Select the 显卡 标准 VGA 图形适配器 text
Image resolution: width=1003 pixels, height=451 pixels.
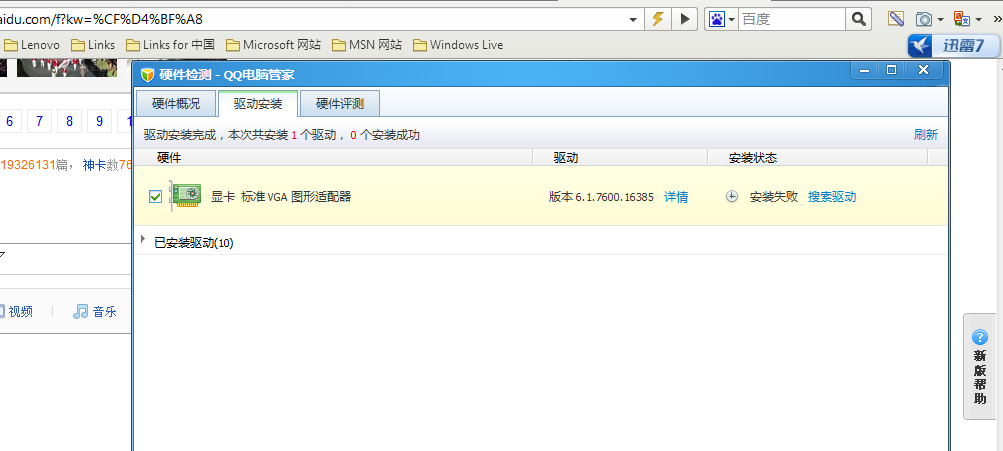[x=281, y=196]
